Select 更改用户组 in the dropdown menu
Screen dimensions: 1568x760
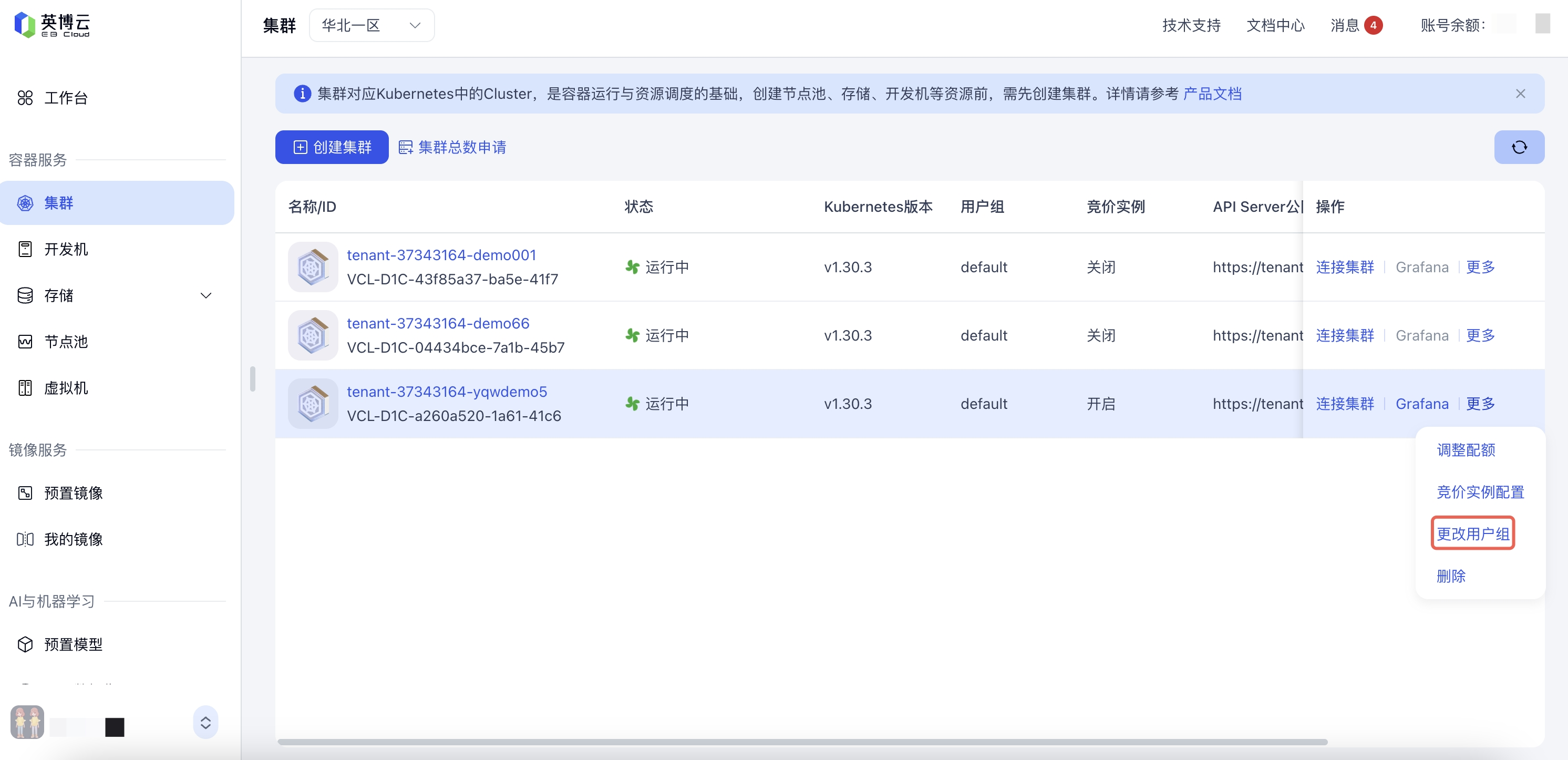(1472, 533)
